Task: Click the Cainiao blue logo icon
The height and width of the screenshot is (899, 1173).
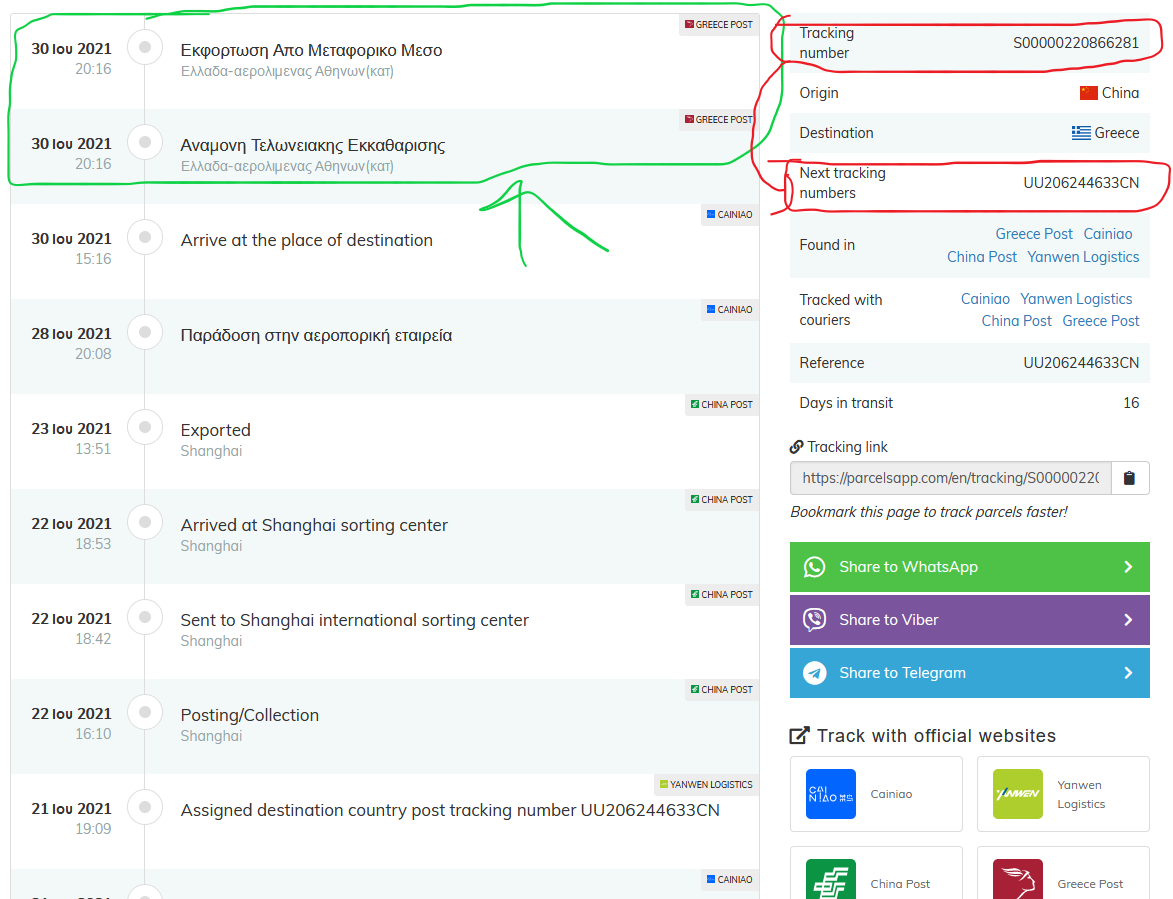Action: pos(830,794)
